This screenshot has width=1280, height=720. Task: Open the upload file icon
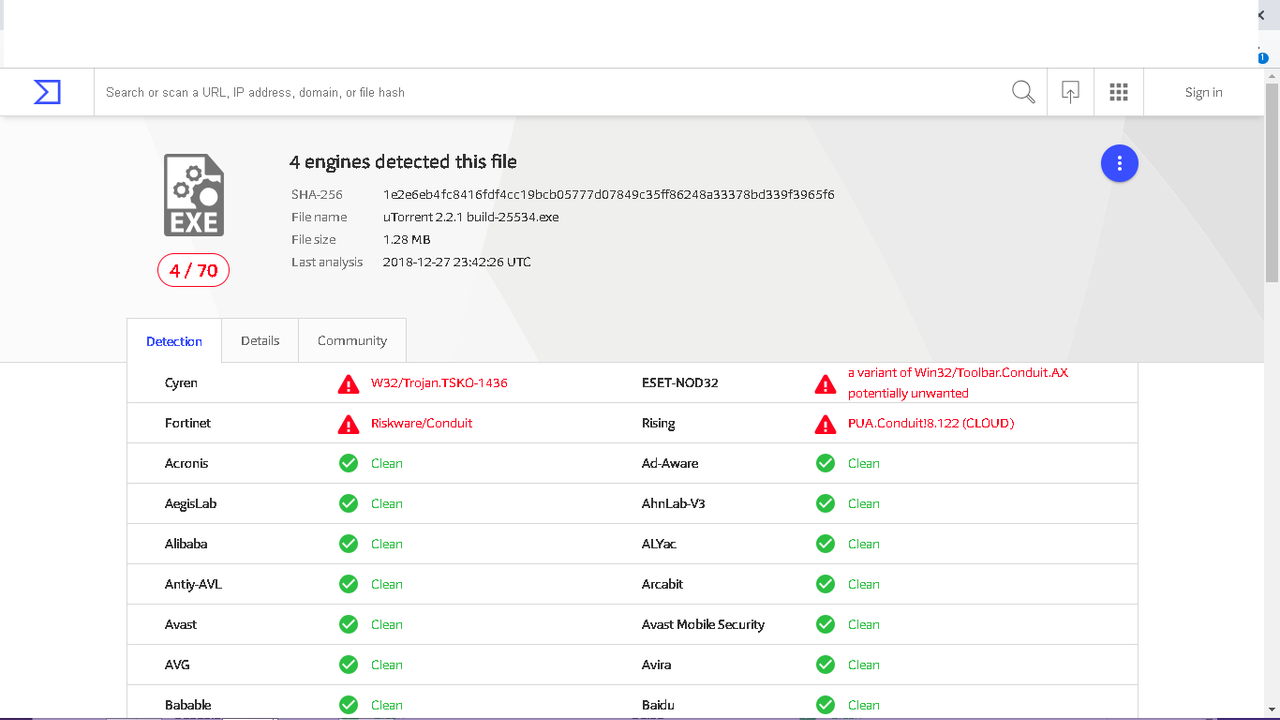[x=1070, y=92]
